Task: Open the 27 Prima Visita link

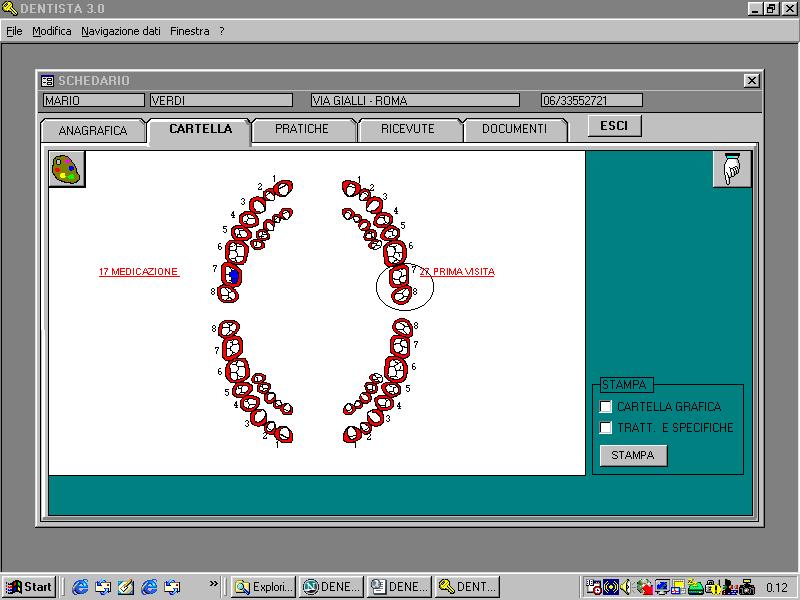Action: pos(457,271)
